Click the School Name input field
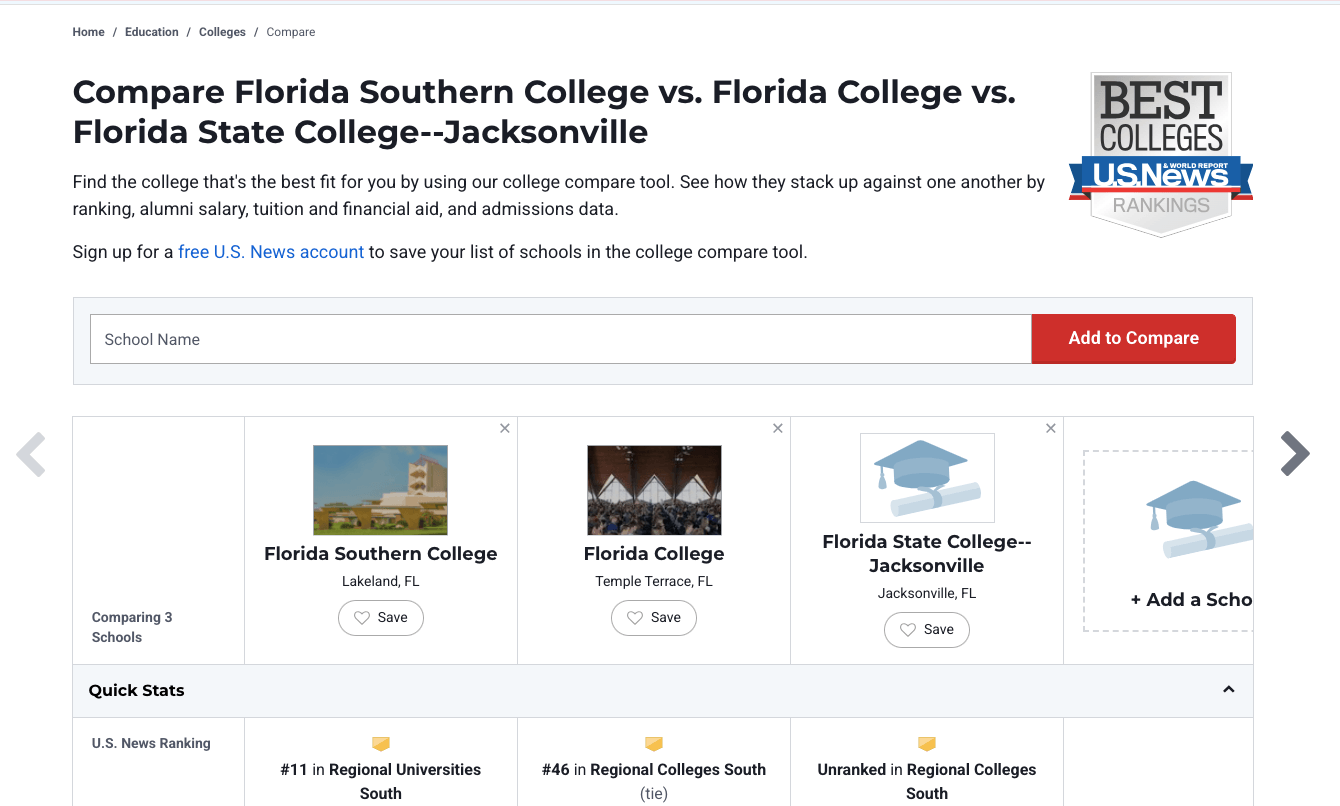The height and width of the screenshot is (806, 1340). [x=561, y=340]
